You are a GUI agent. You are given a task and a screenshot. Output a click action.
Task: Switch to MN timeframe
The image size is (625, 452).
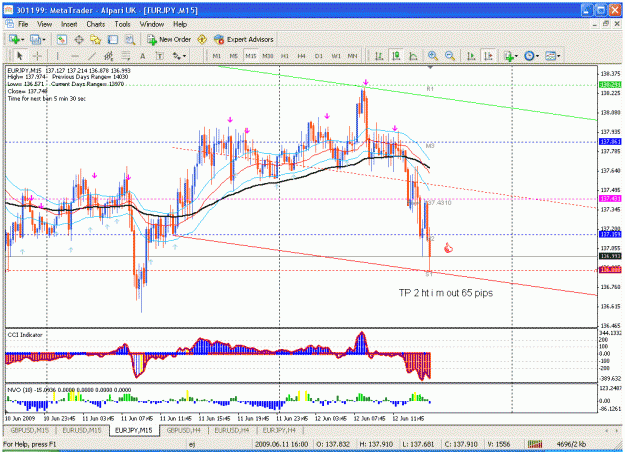352,56
